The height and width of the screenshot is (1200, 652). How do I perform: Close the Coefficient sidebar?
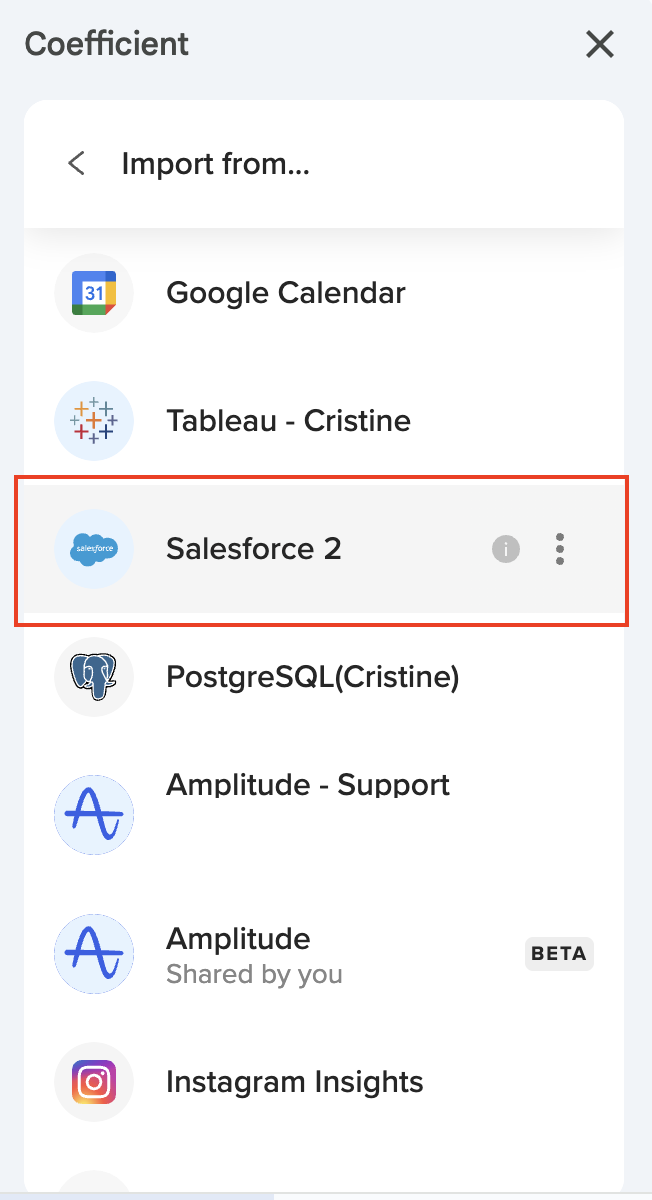599,44
